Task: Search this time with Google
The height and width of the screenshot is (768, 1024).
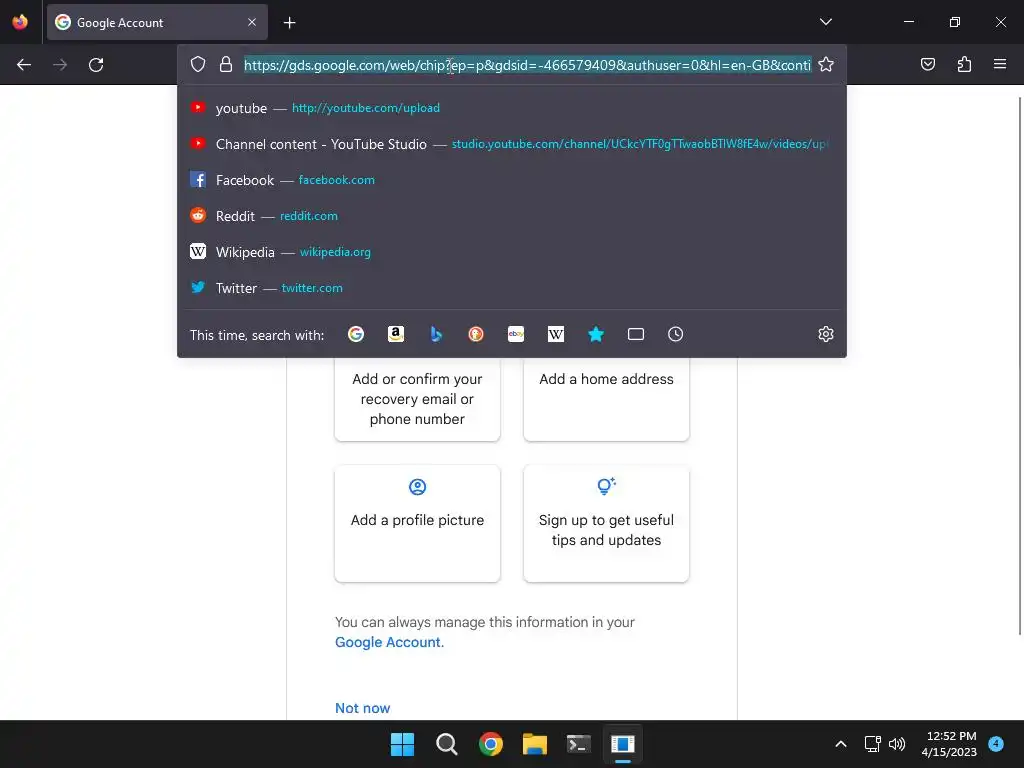Action: tap(356, 334)
